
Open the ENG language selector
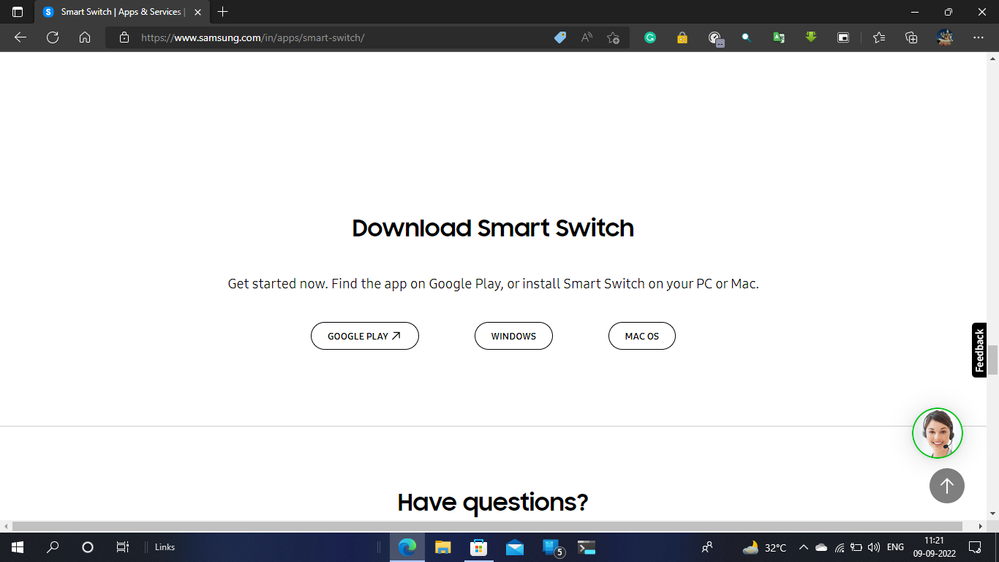tap(895, 547)
